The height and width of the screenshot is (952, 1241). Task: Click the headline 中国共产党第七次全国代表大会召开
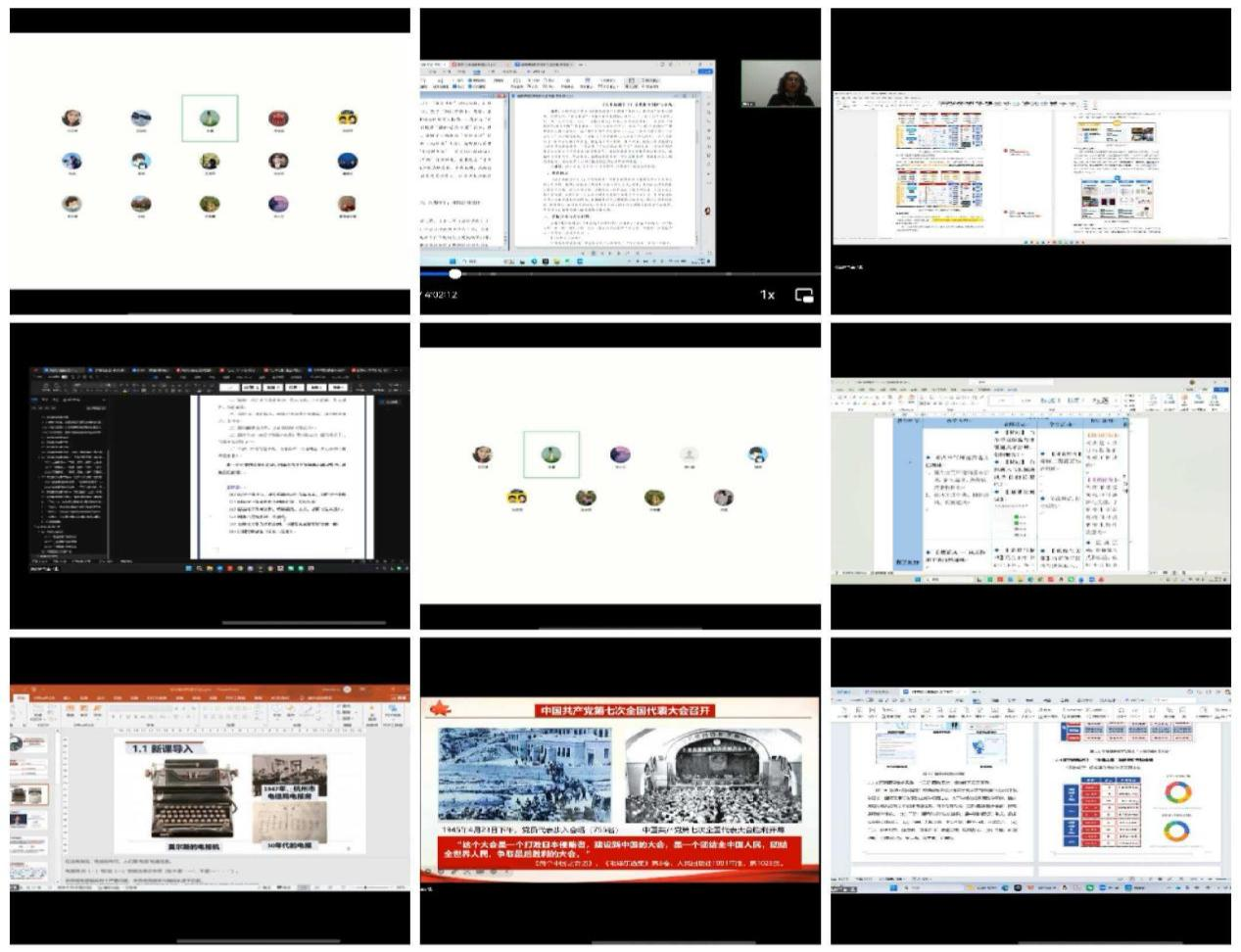625,710
